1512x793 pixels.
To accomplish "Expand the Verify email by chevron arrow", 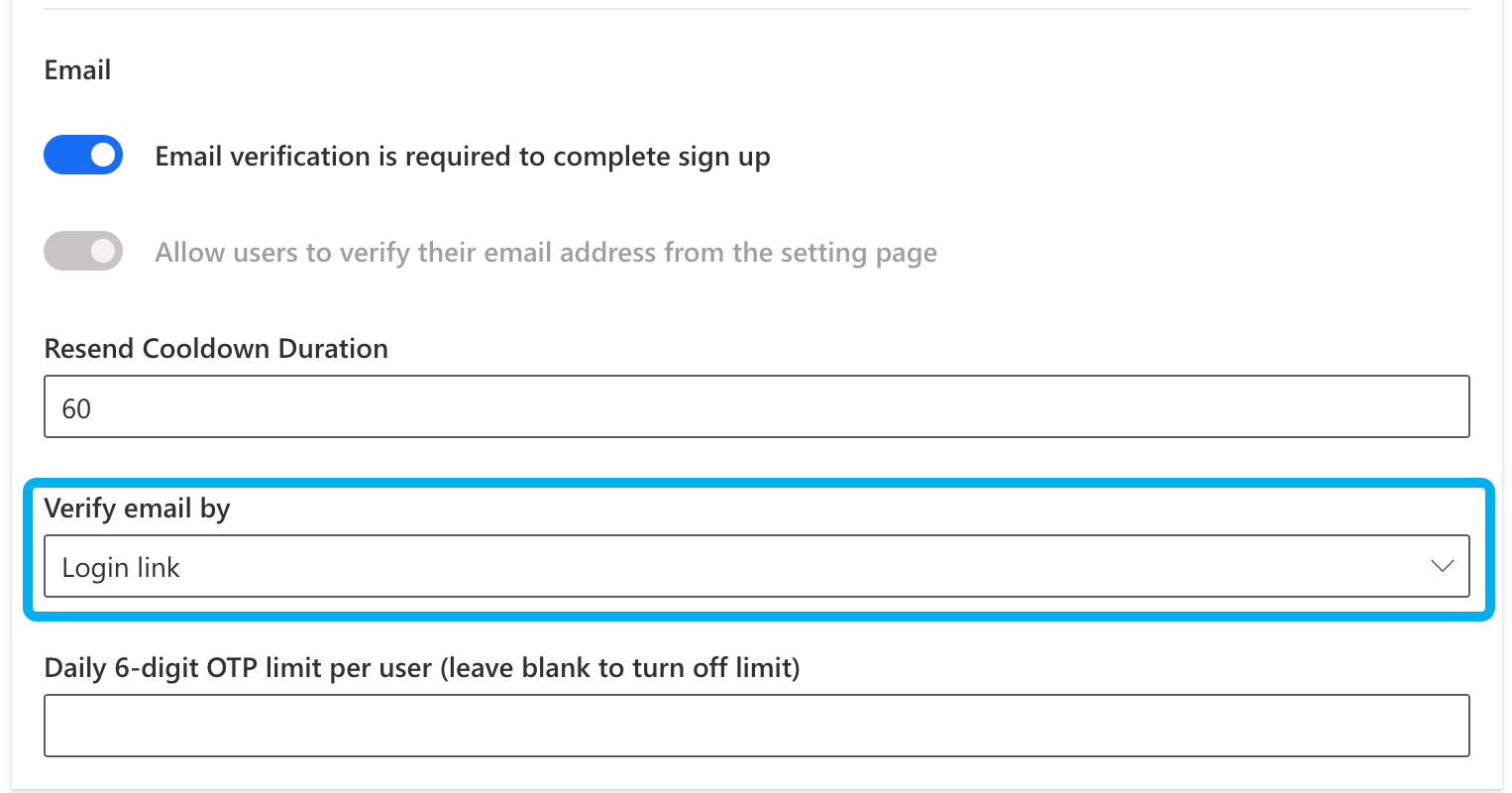I will 1442,566.
